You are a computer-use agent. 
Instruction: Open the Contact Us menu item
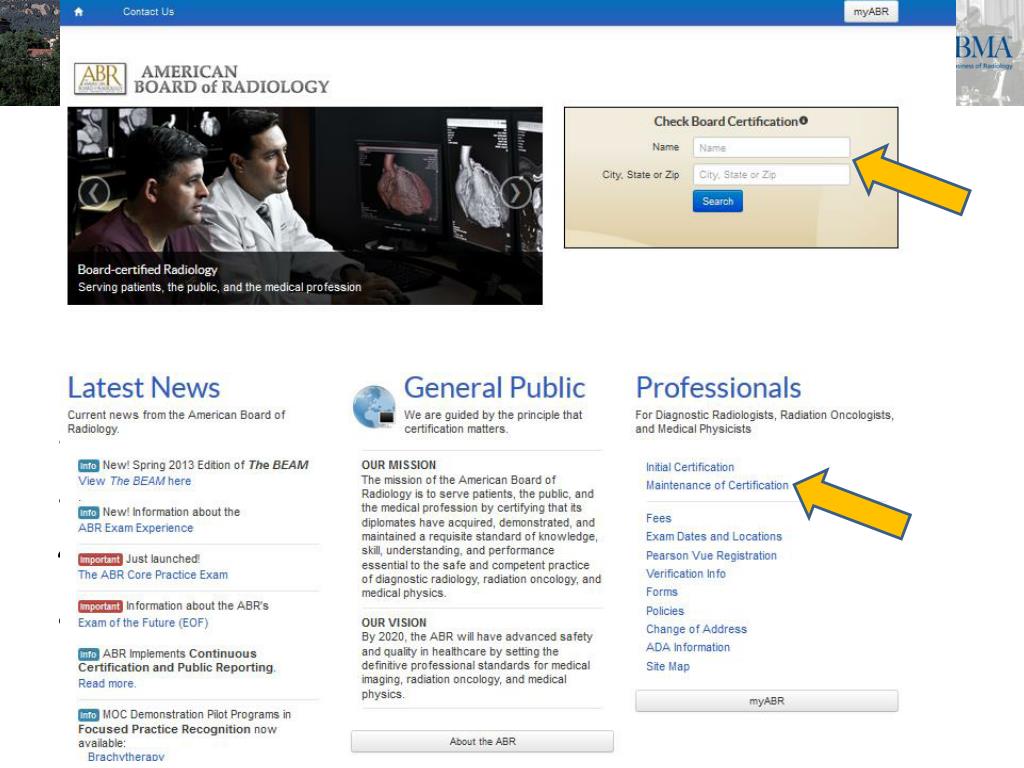click(x=147, y=12)
